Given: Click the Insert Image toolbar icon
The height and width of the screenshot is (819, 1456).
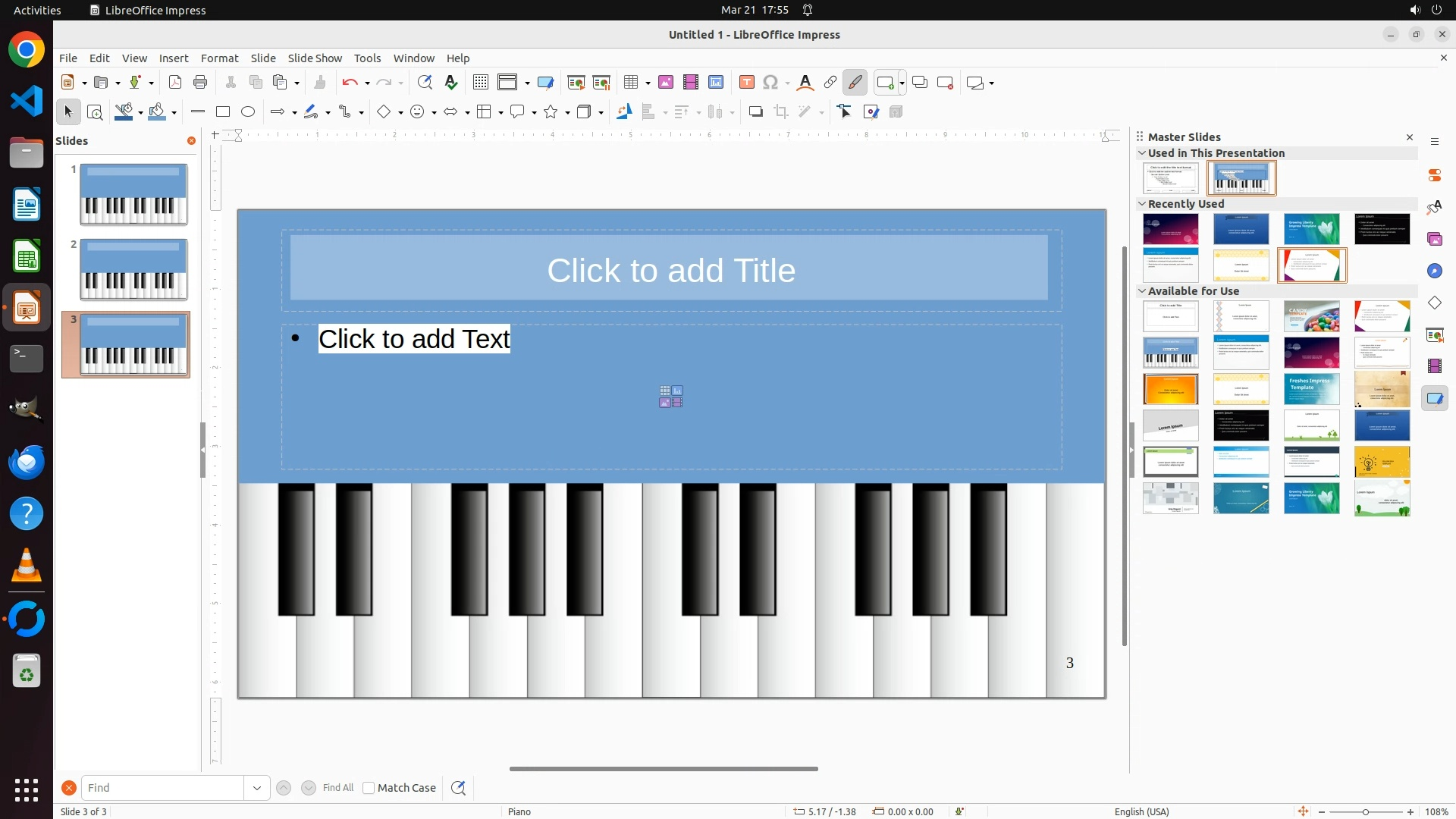Looking at the screenshot, I should pyautogui.click(x=666, y=83).
